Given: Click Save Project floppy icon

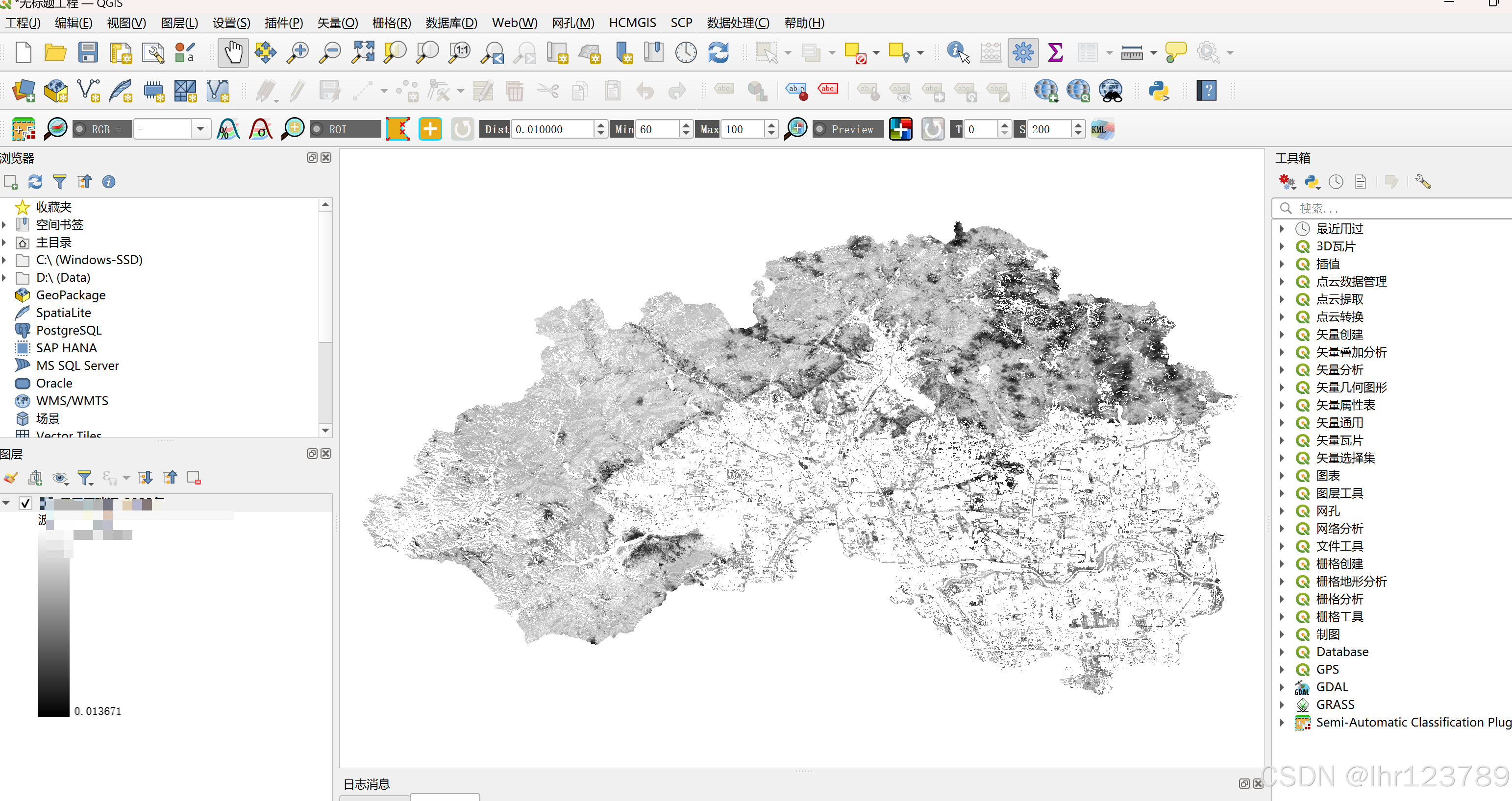Looking at the screenshot, I should click(88, 53).
